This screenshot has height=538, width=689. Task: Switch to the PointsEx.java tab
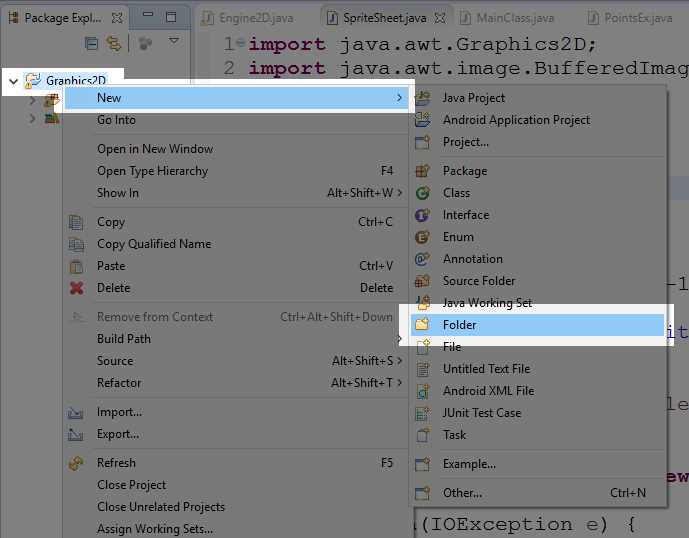[630, 18]
